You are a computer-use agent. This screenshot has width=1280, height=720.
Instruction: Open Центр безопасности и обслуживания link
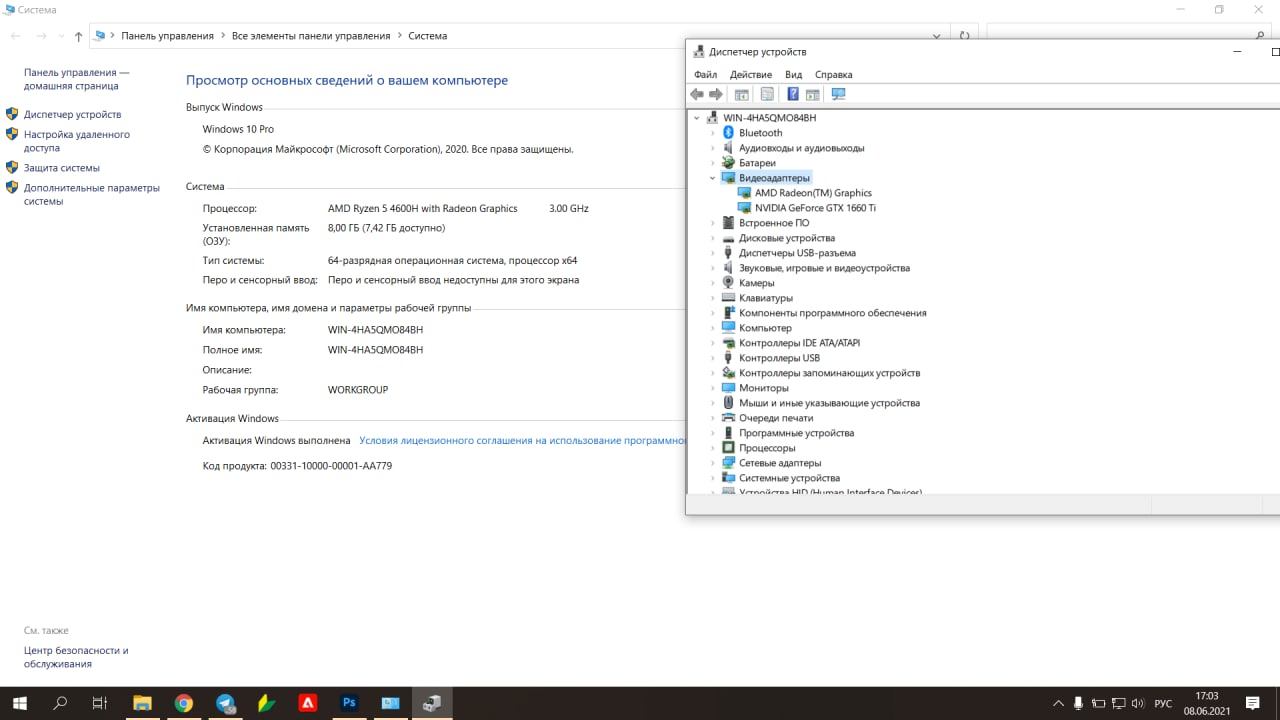coord(76,657)
